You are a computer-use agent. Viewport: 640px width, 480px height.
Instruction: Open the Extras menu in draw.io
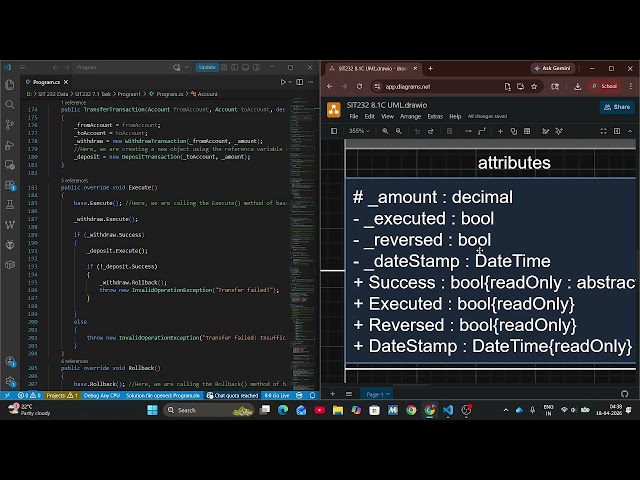pyautogui.click(x=435, y=116)
